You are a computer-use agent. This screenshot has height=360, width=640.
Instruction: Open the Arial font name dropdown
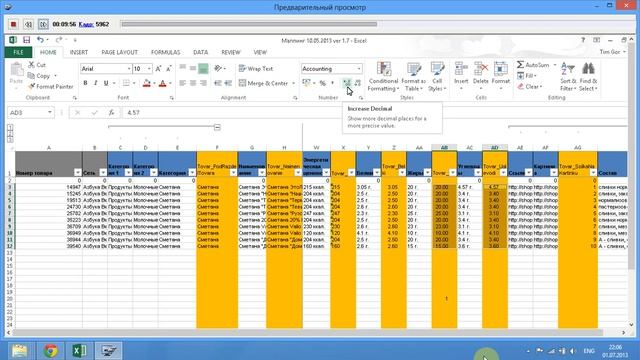pos(129,69)
